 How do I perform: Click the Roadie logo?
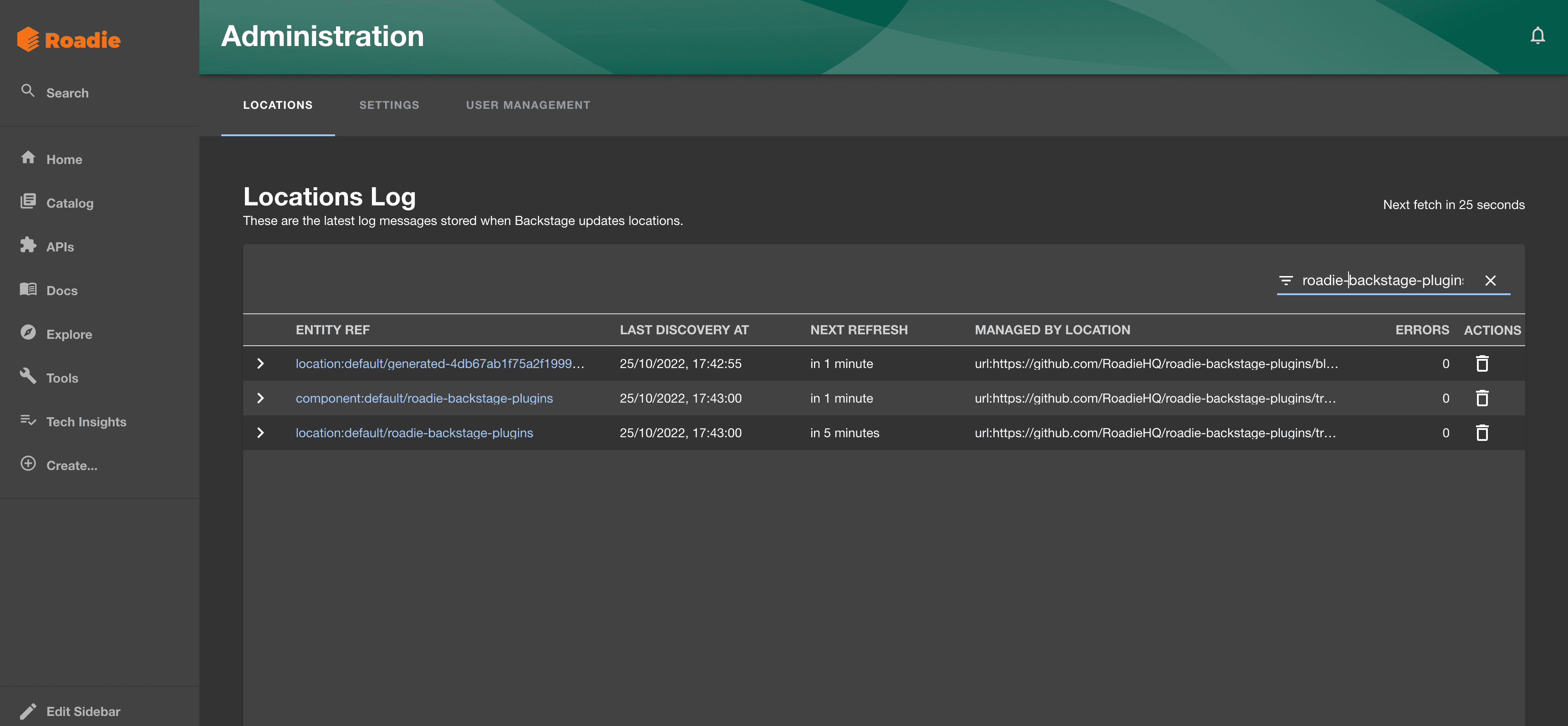pos(69,40)
